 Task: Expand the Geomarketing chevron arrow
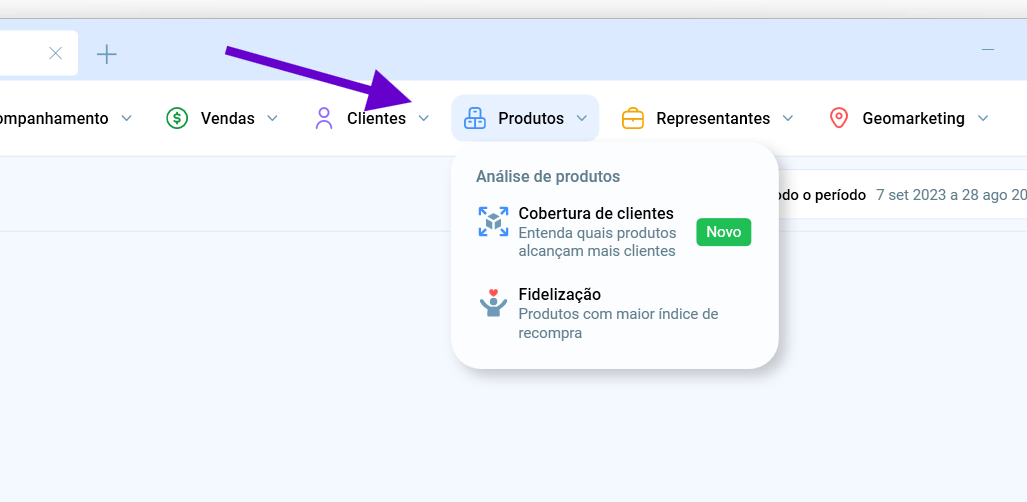982,119
